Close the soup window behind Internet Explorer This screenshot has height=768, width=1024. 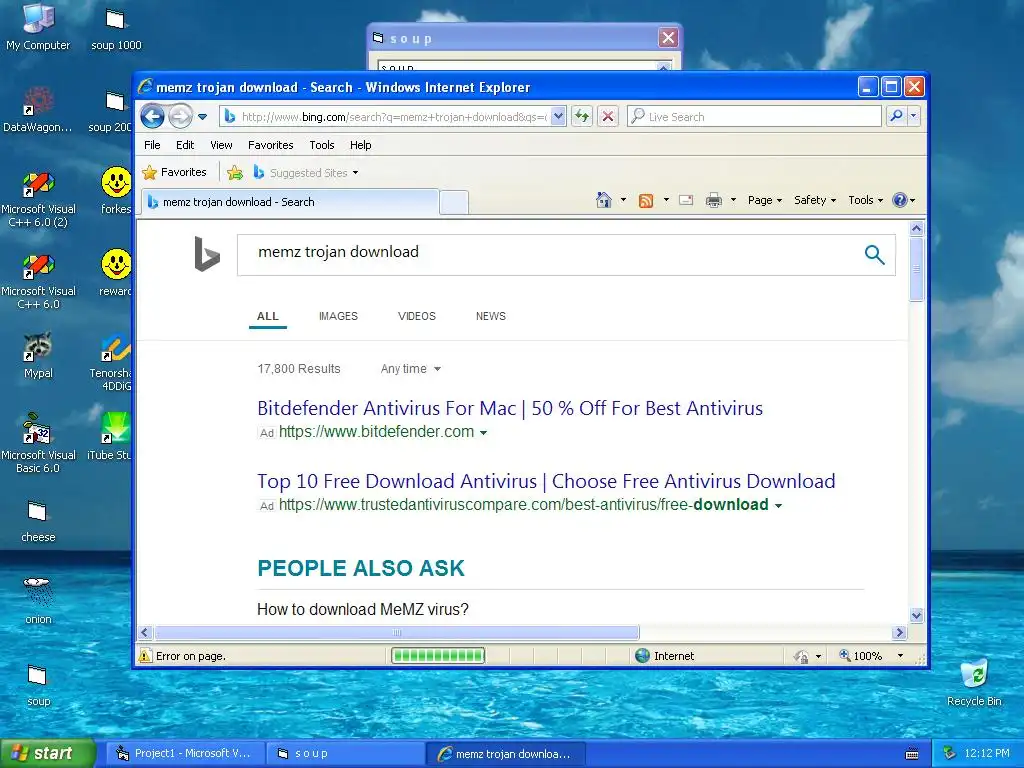point(668,38)
